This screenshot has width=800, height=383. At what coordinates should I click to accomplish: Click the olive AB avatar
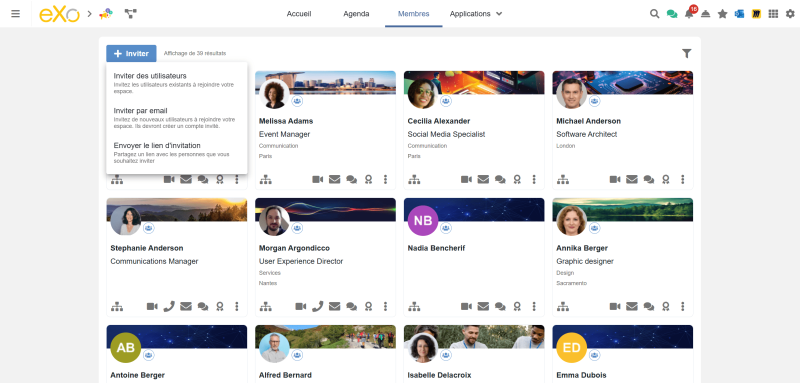126,347
